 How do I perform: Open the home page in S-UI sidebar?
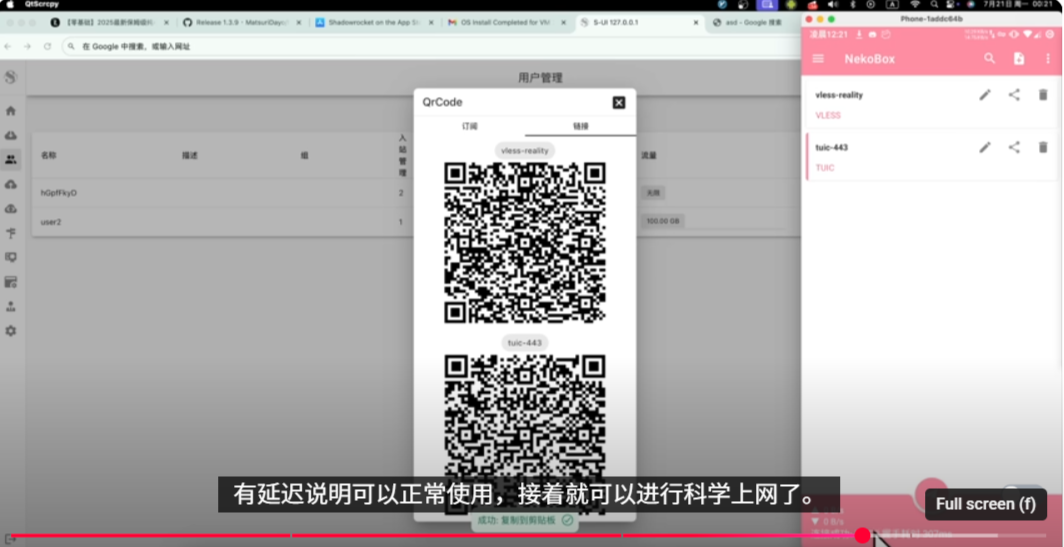click(11, 111)
